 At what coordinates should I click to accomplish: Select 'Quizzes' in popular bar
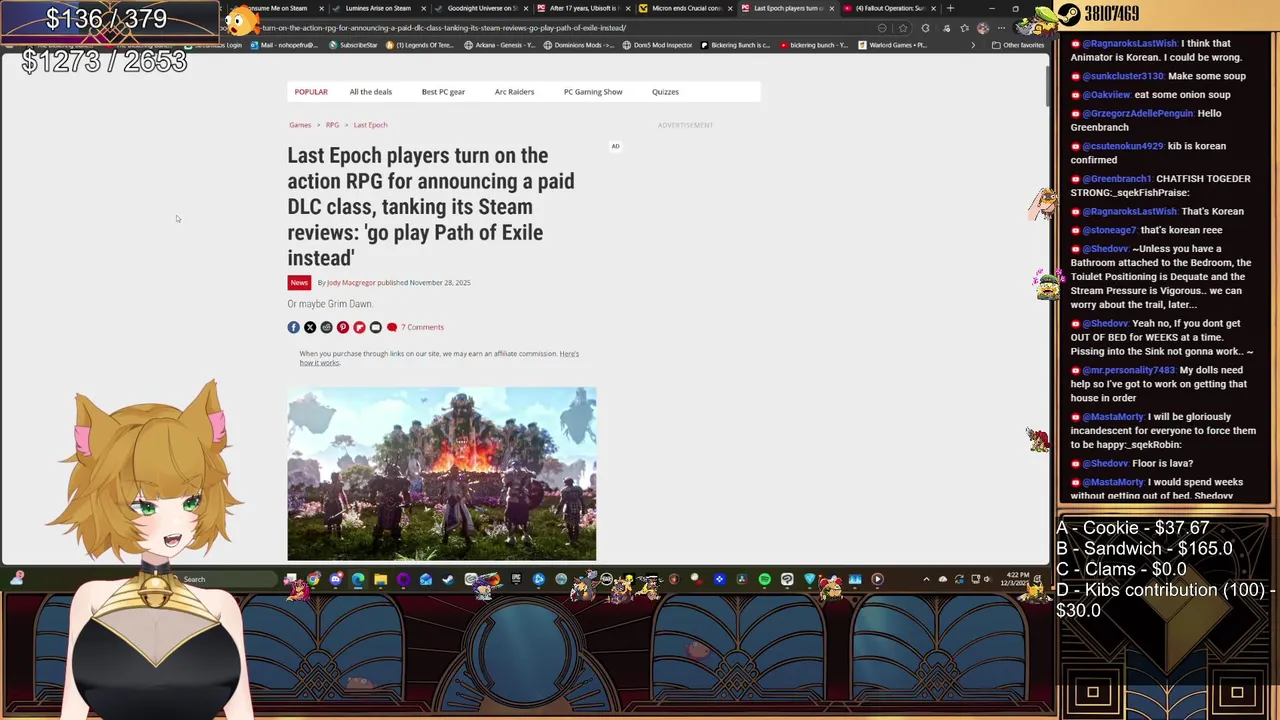[x=665, y=92]
